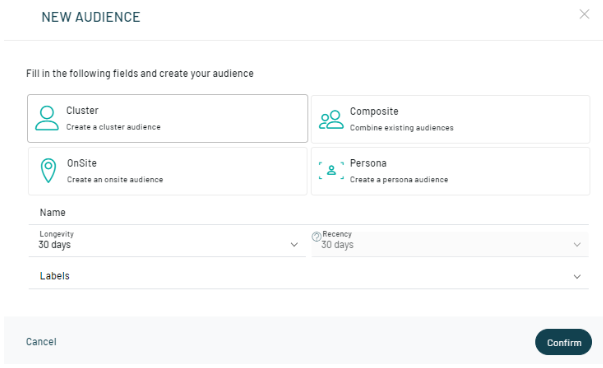Click the Recency chevron arrow

(577, 245)
